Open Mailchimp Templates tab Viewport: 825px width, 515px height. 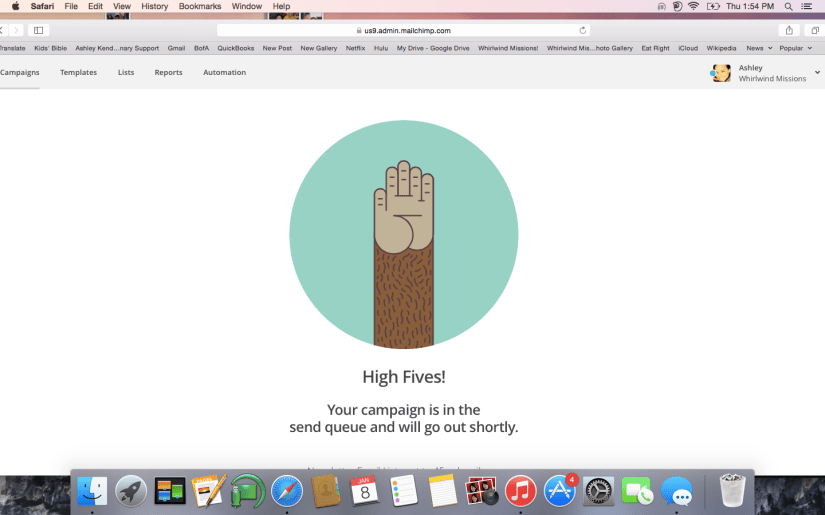point(78,73)
